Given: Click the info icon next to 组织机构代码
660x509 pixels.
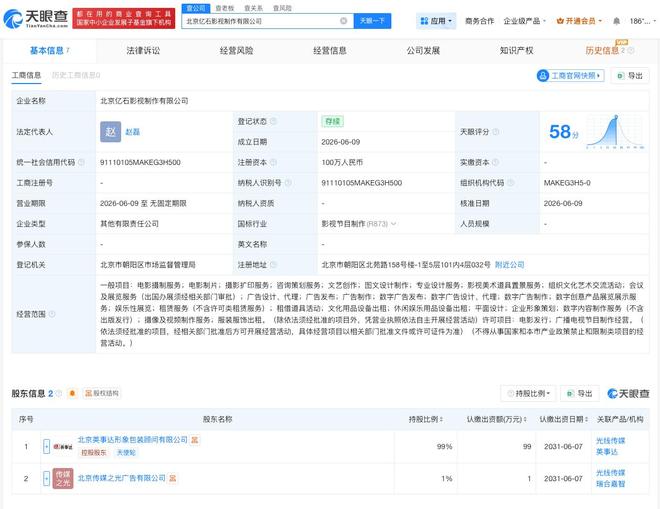Looking at the screenshot, I should click(511, 183).
